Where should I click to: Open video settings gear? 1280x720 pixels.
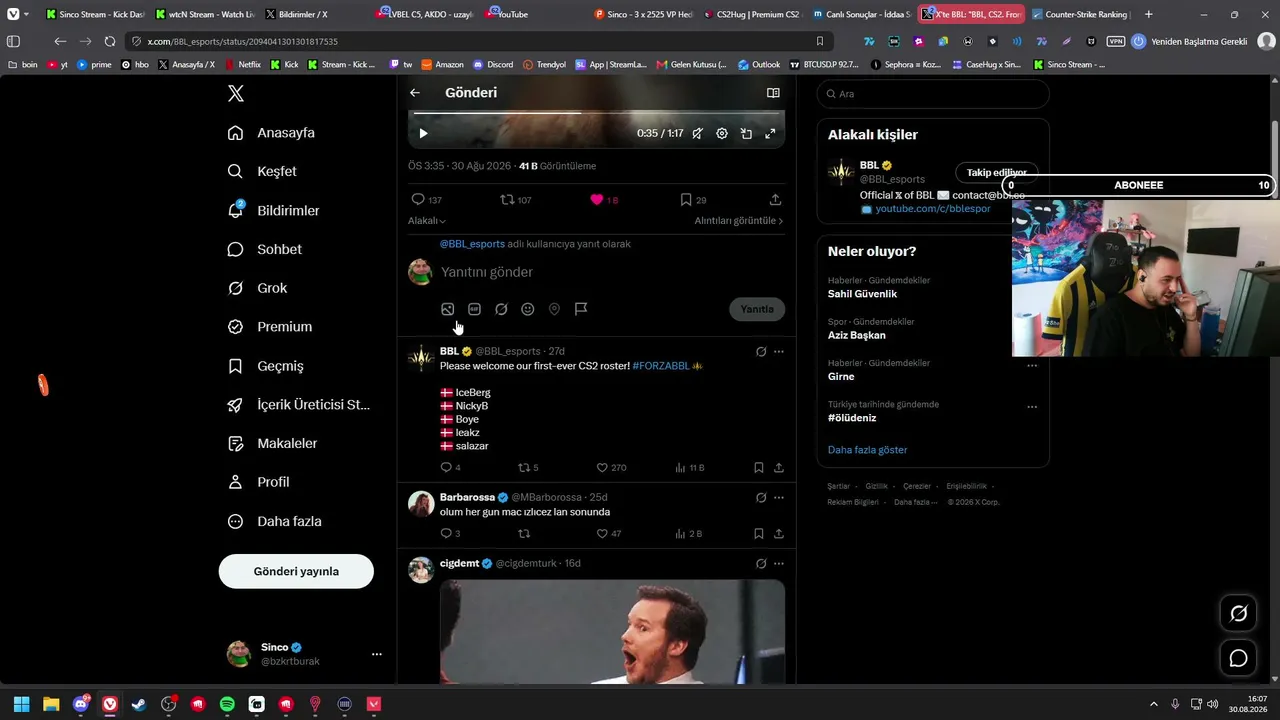[x=722, y=133]
